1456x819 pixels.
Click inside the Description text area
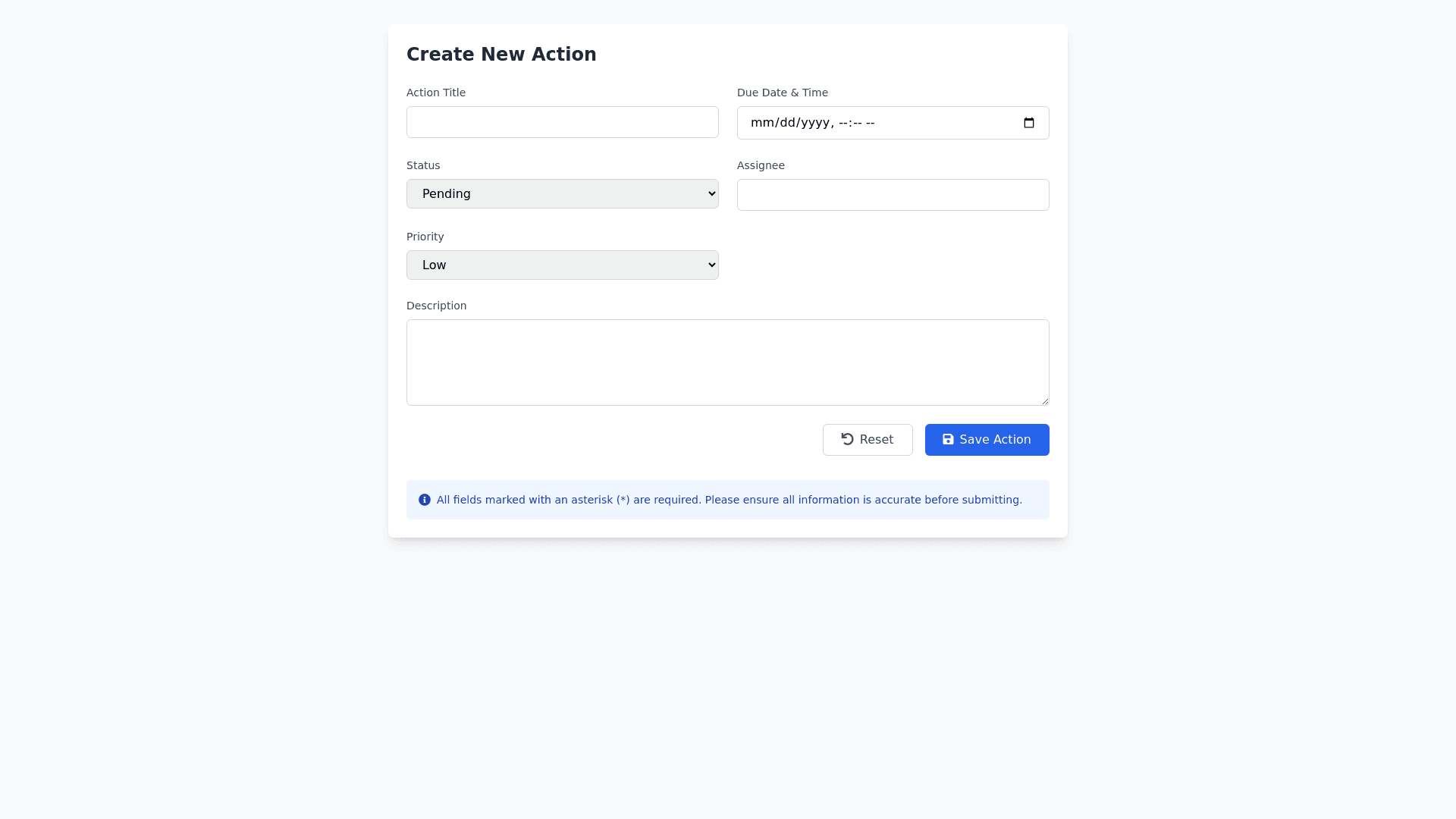[x=727, y=362]
